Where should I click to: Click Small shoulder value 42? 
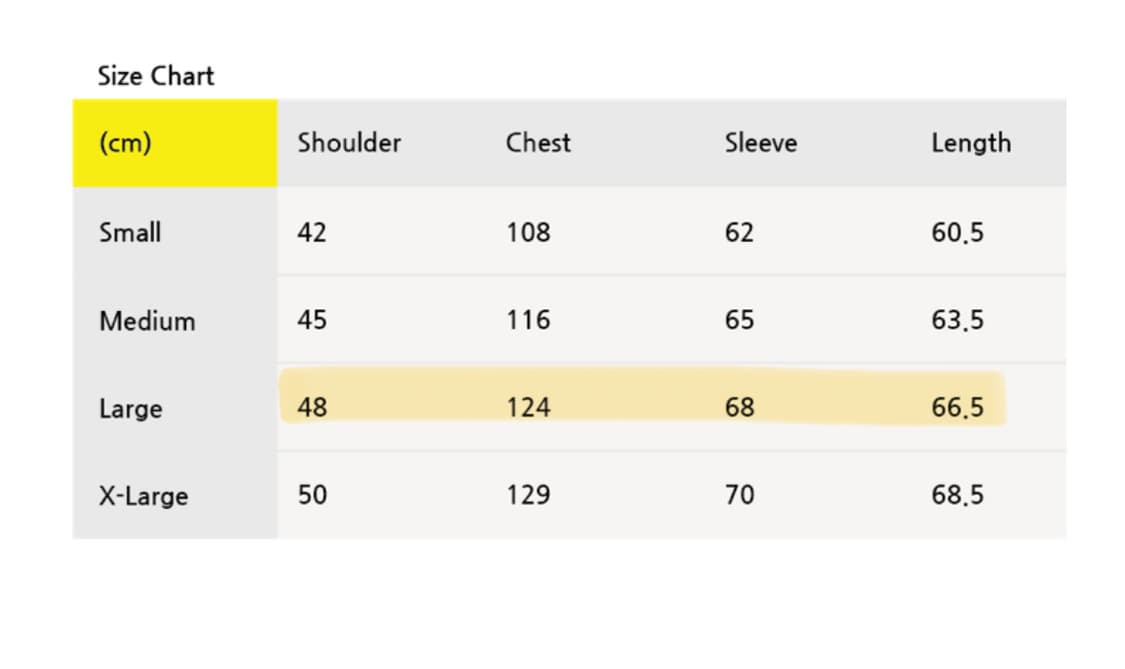point(312,233)
